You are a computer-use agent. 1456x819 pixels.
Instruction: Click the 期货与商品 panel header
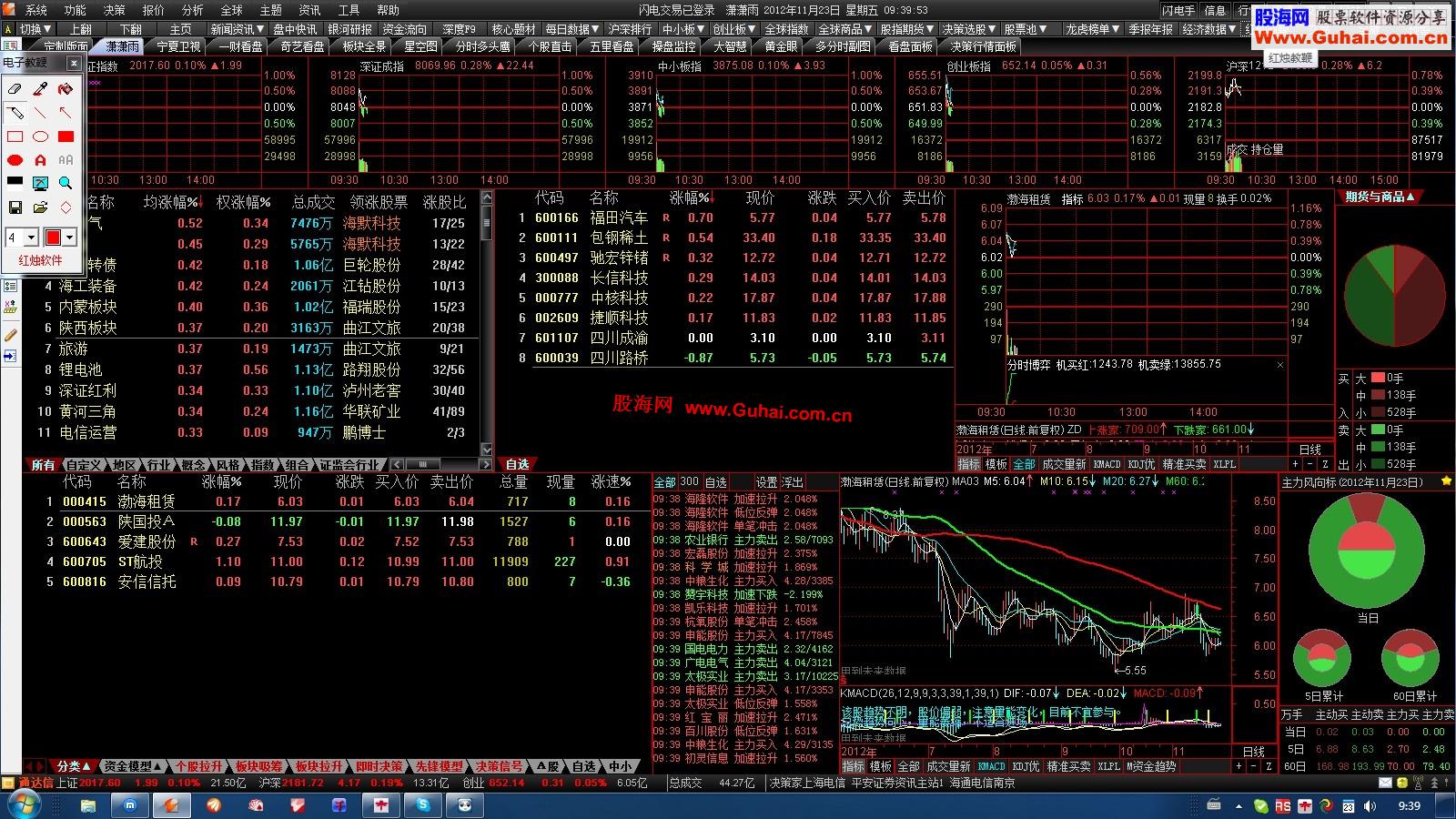tap(1380, 197)
